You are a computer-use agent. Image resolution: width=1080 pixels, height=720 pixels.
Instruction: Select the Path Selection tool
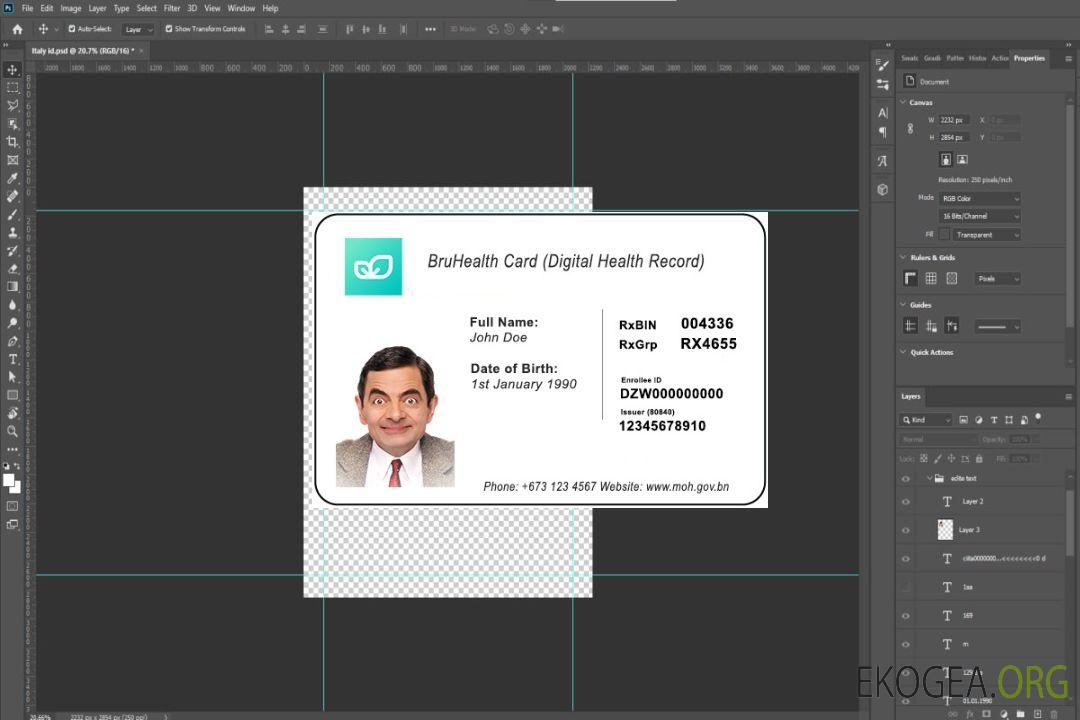click(x=12, y=377)
